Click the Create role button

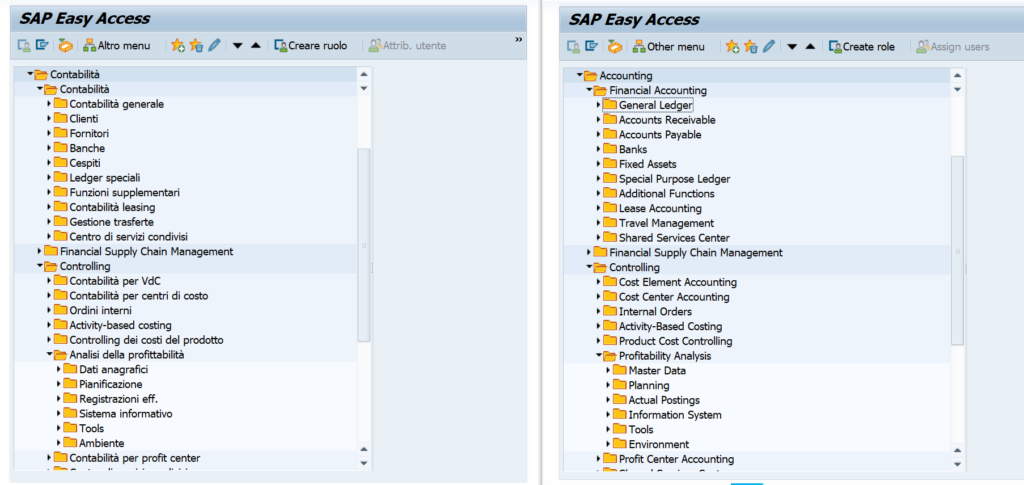862,46
